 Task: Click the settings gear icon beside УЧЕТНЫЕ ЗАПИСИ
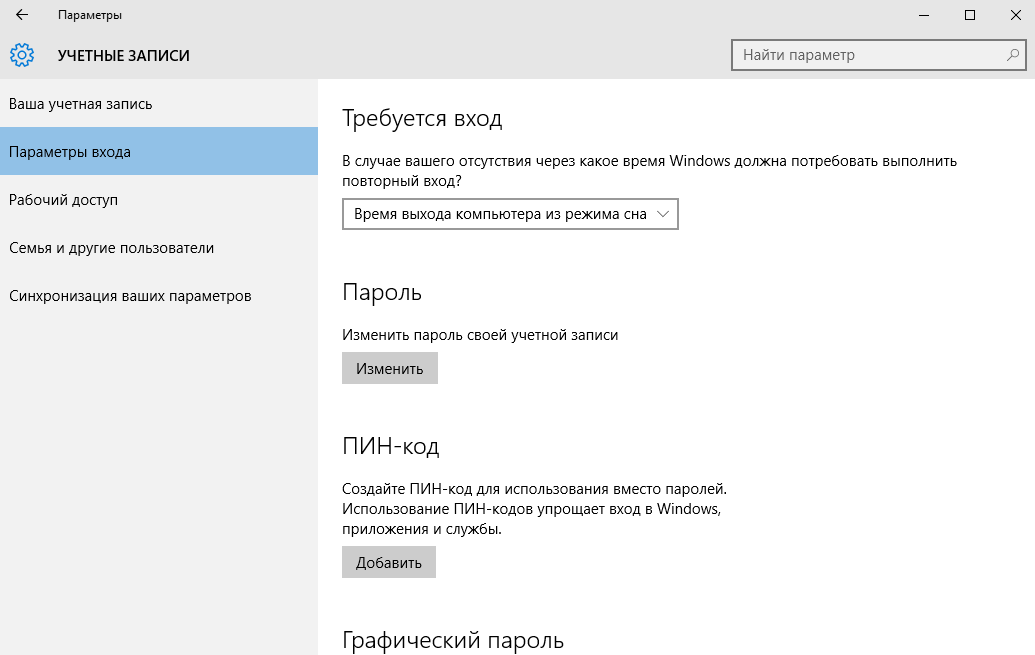click(22, 56)
